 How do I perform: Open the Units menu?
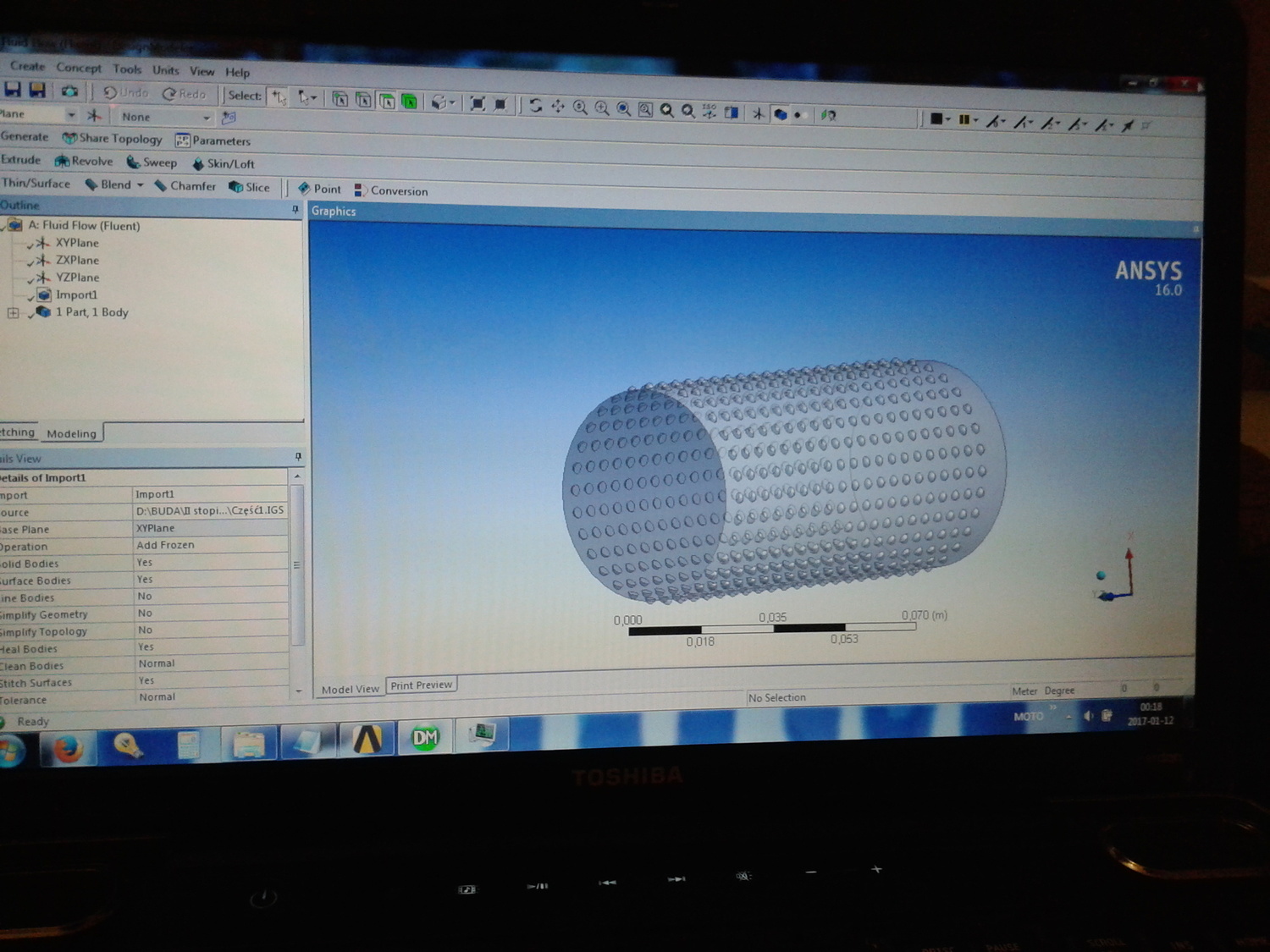point(166,70)
